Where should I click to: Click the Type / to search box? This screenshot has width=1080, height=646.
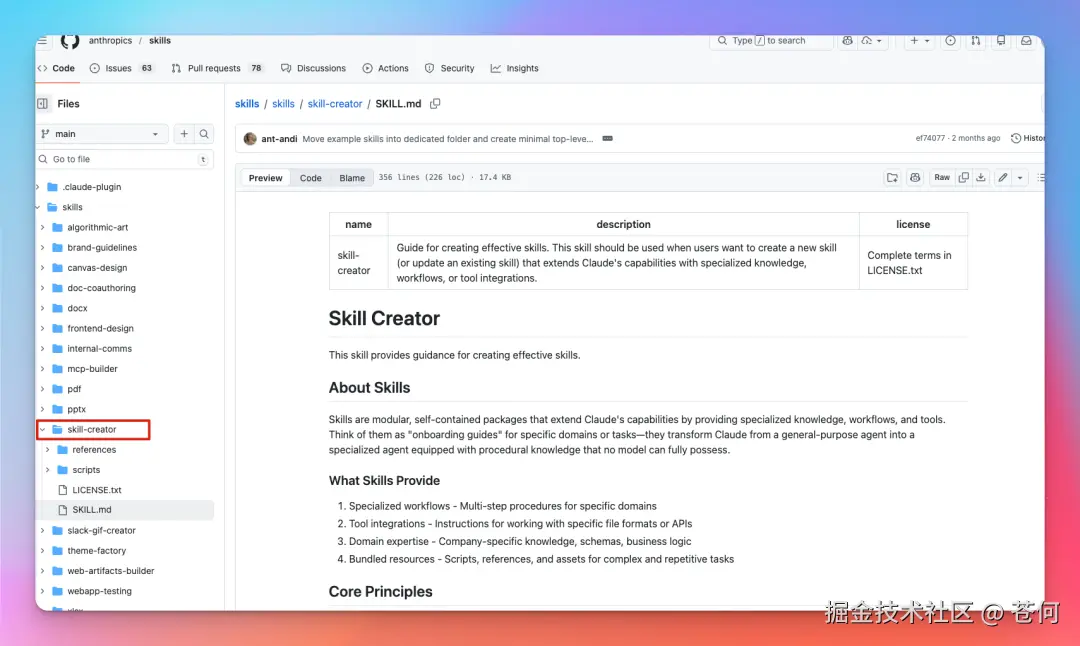click(771, 41)
